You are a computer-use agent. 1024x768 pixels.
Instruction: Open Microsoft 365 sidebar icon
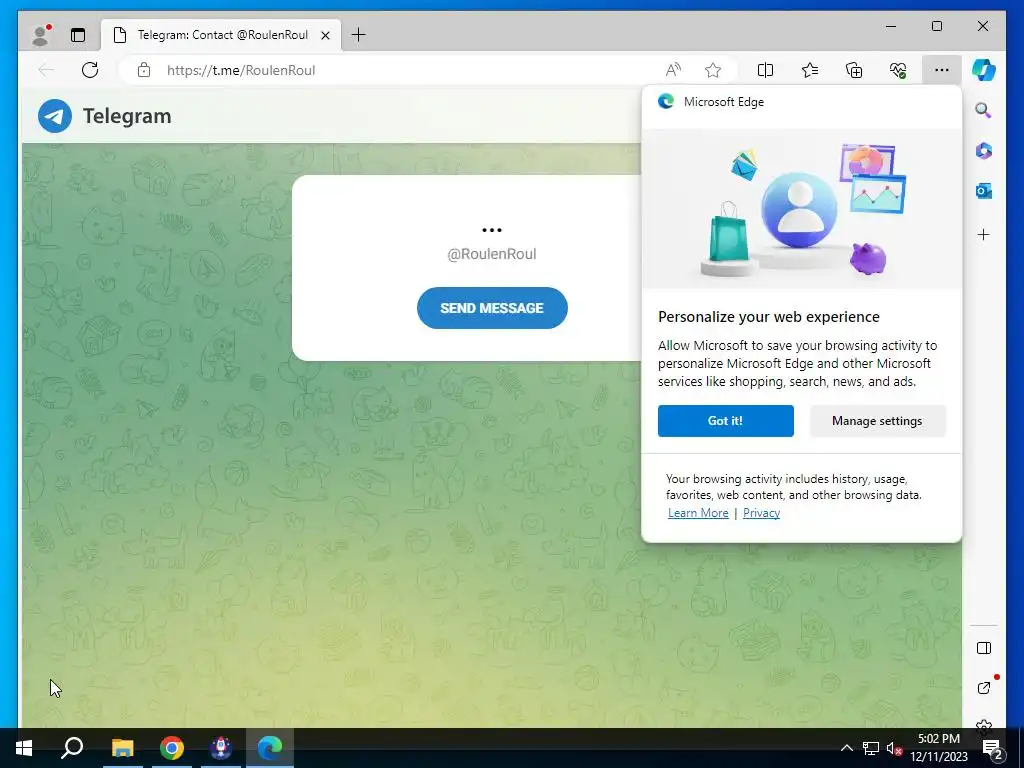tap(984, 151)
